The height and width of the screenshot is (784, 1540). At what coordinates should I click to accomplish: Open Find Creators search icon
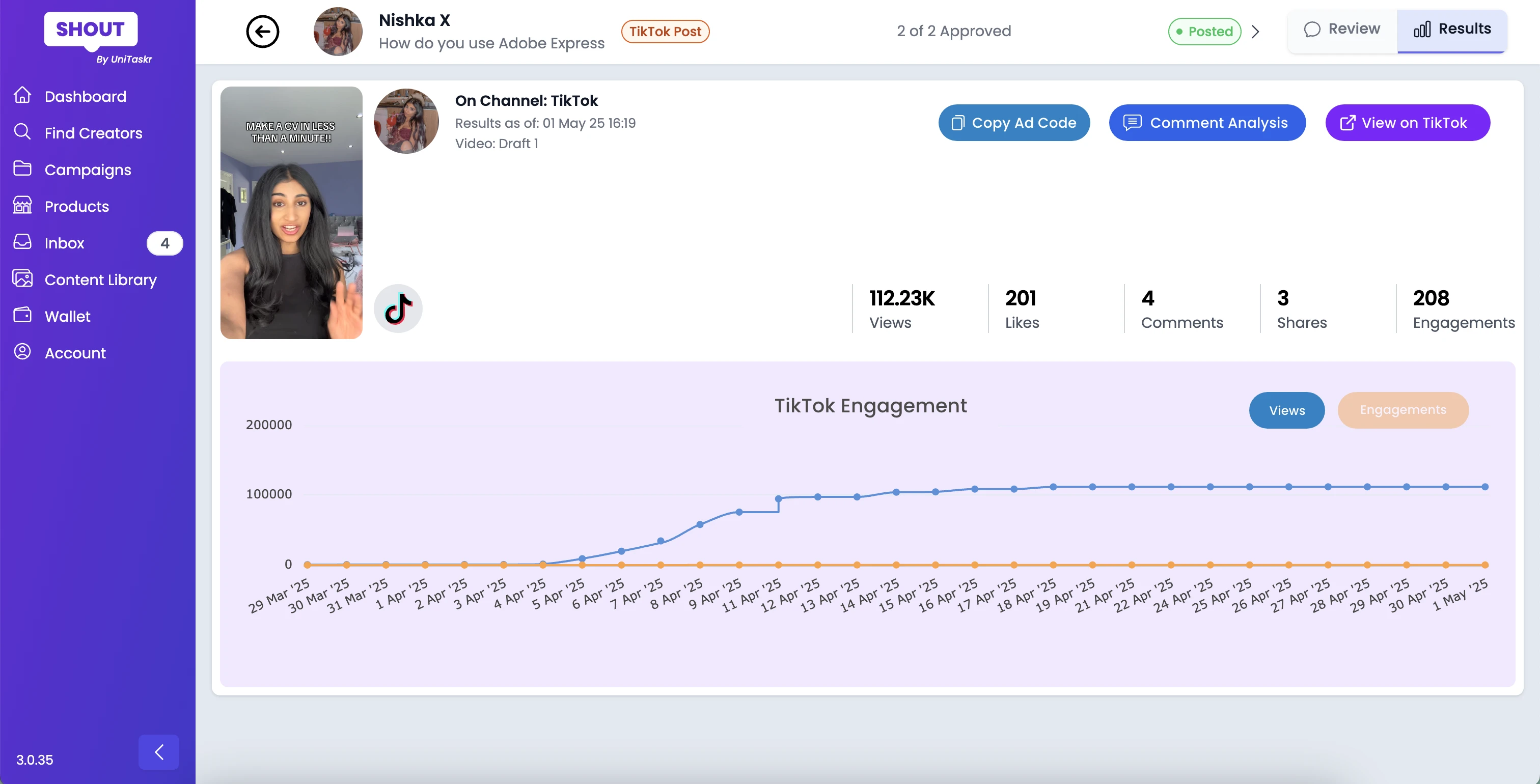pyautogui.click(x=22, y=132)
